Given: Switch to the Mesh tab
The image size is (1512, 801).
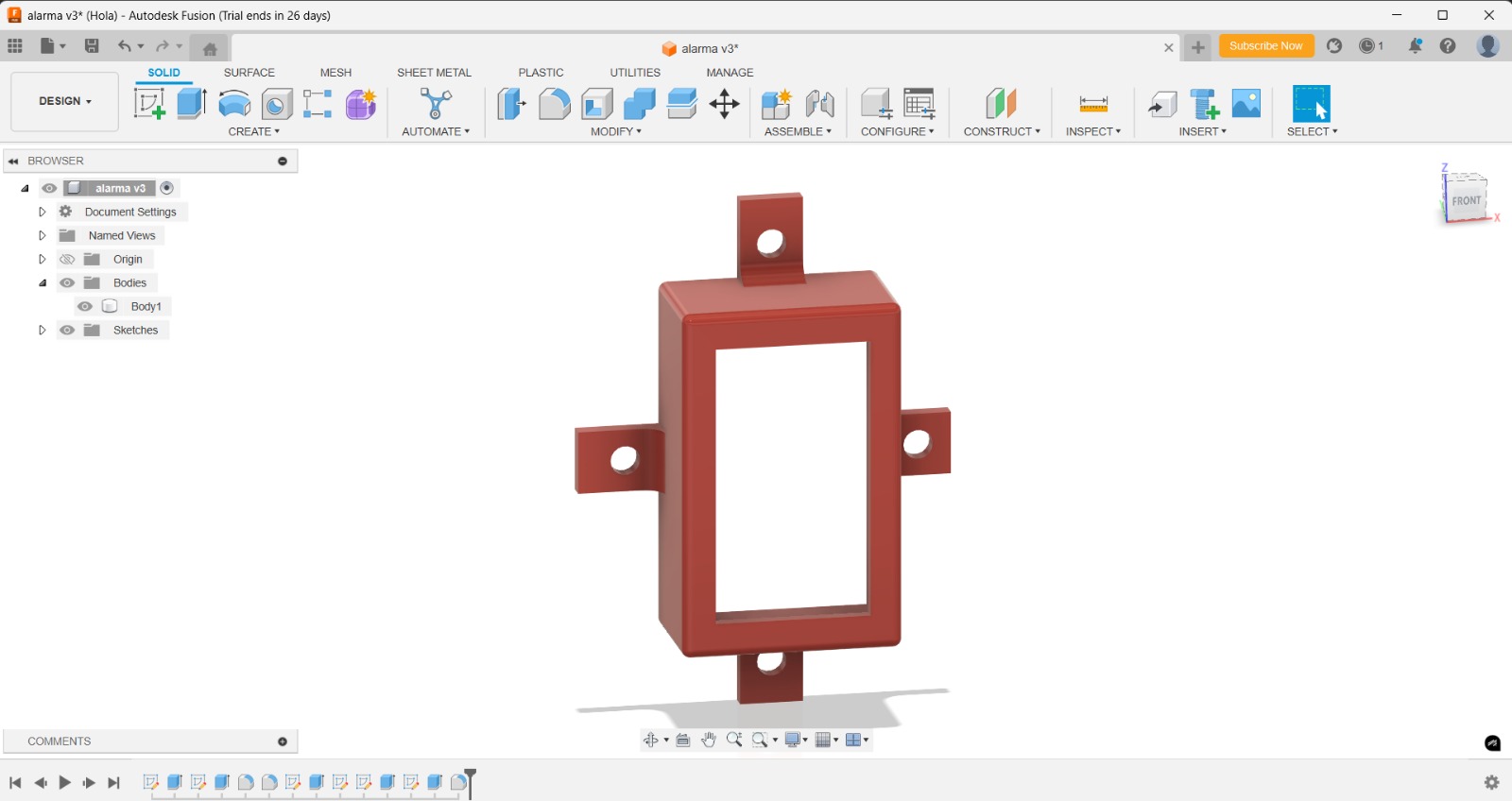Looking at the screenshot, I should (335, 73).
